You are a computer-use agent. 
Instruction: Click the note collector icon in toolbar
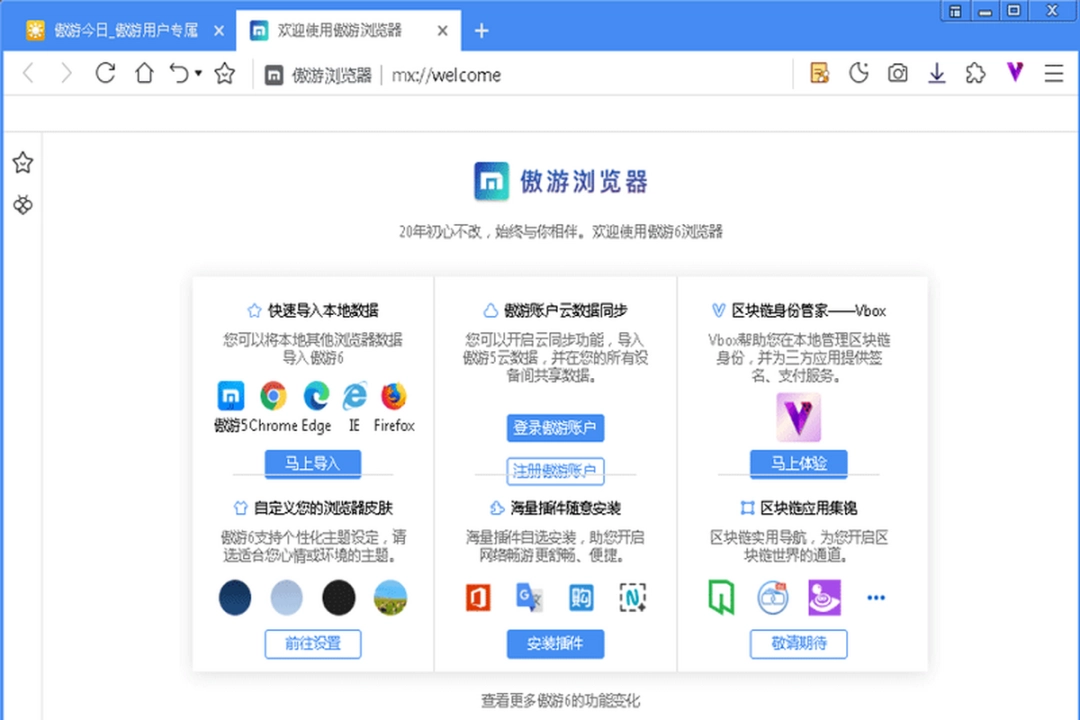click(820, 73)
